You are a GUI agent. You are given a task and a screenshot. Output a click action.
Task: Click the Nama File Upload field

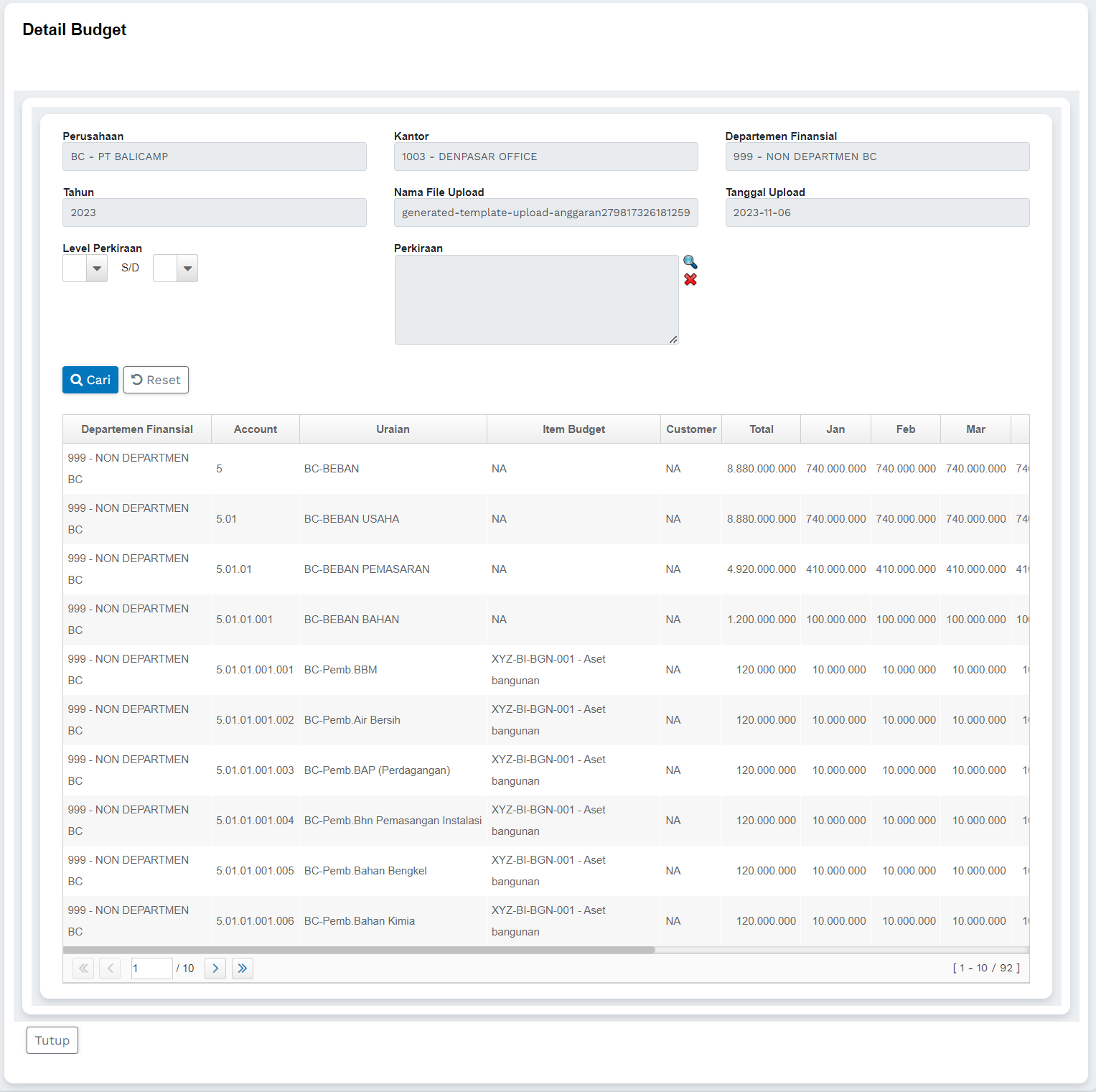[x=545, y=213]
